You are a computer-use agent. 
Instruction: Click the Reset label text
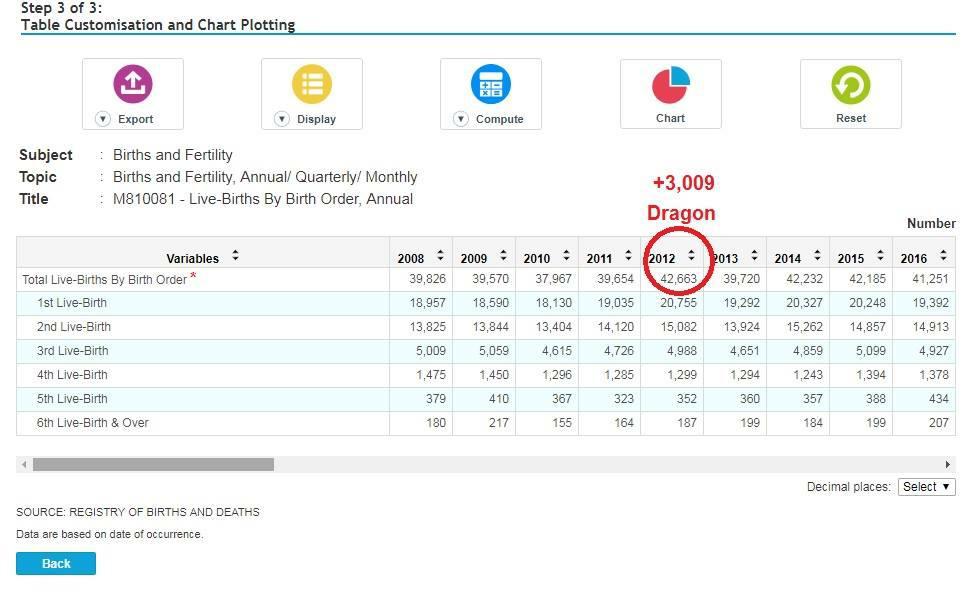(x=851, y=118)
